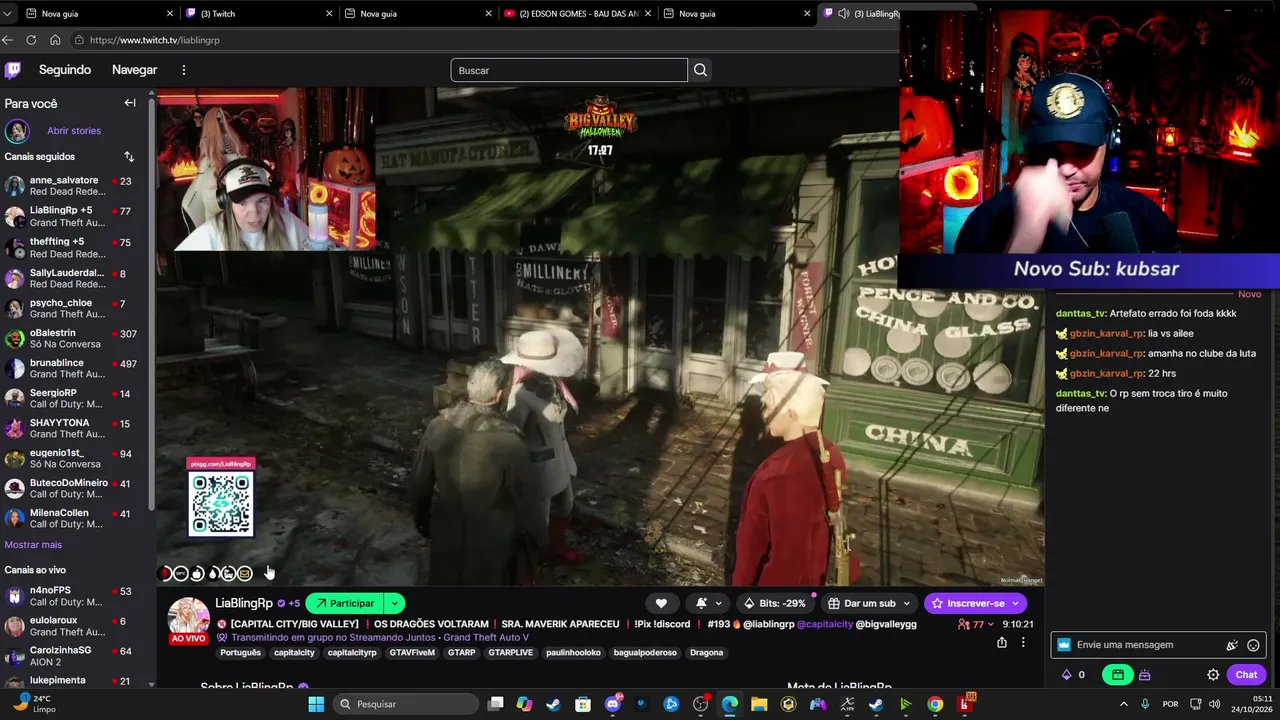1280x720 pixels.
Task: Click Abrir stories link
Action: click(x=74, y=131)
